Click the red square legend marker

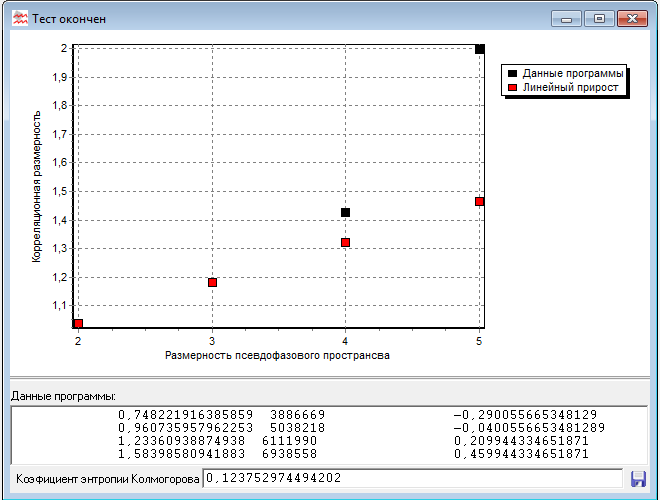coord(513,87)
